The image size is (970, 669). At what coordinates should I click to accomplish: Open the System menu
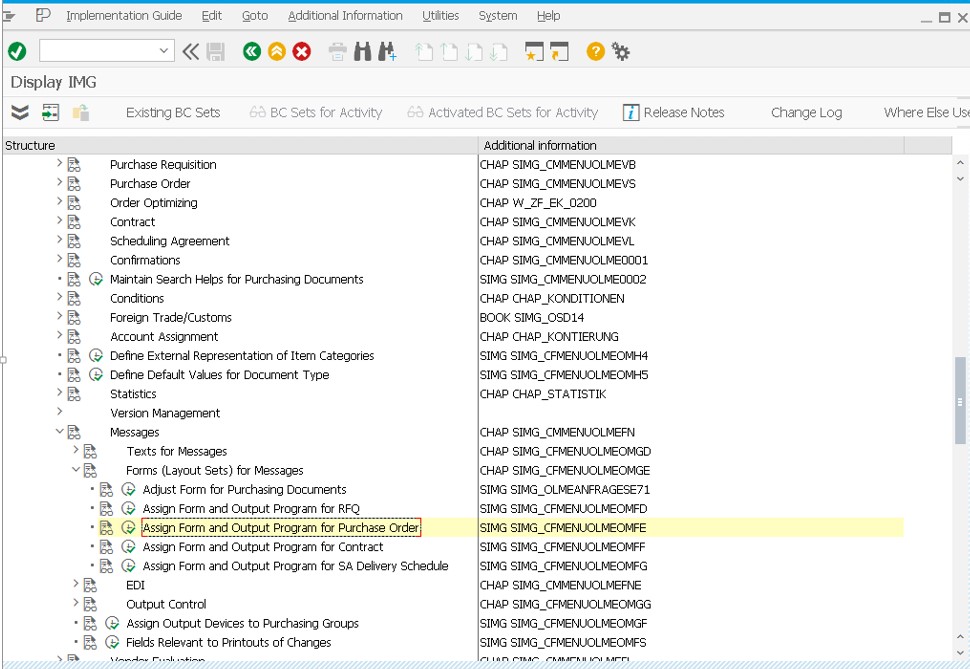click(497, 15)
